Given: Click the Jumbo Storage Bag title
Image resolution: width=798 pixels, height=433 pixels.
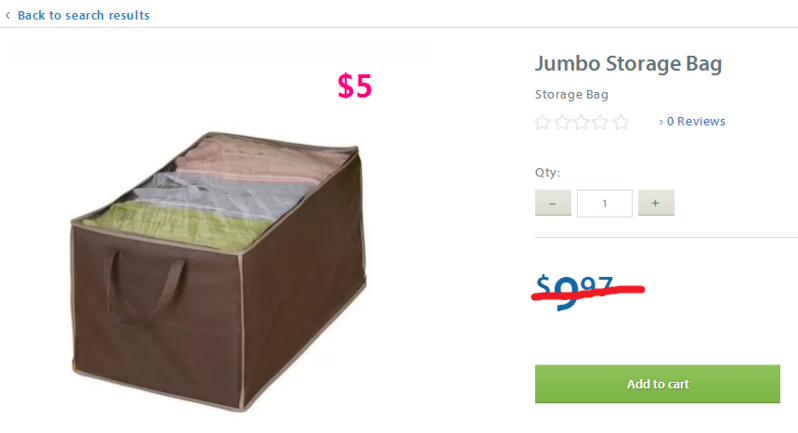Looking at the screenshot, I should (629, 64).
